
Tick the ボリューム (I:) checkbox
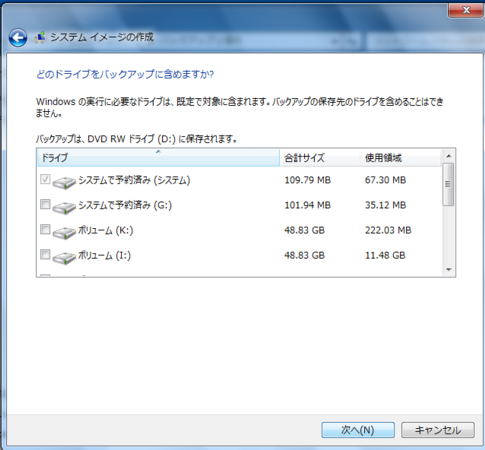pos(45,254)
